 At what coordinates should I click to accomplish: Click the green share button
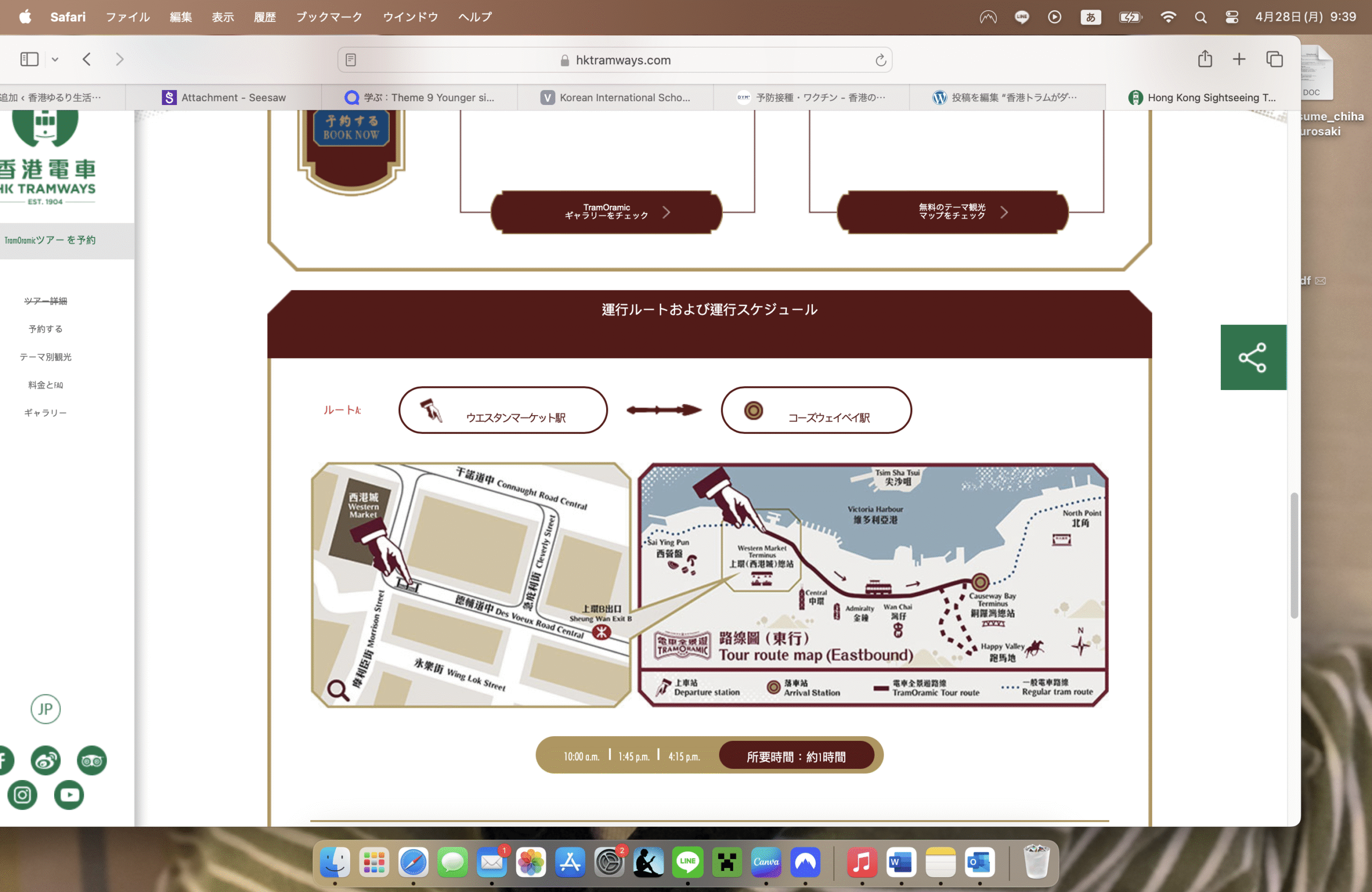click(1252, 357)
